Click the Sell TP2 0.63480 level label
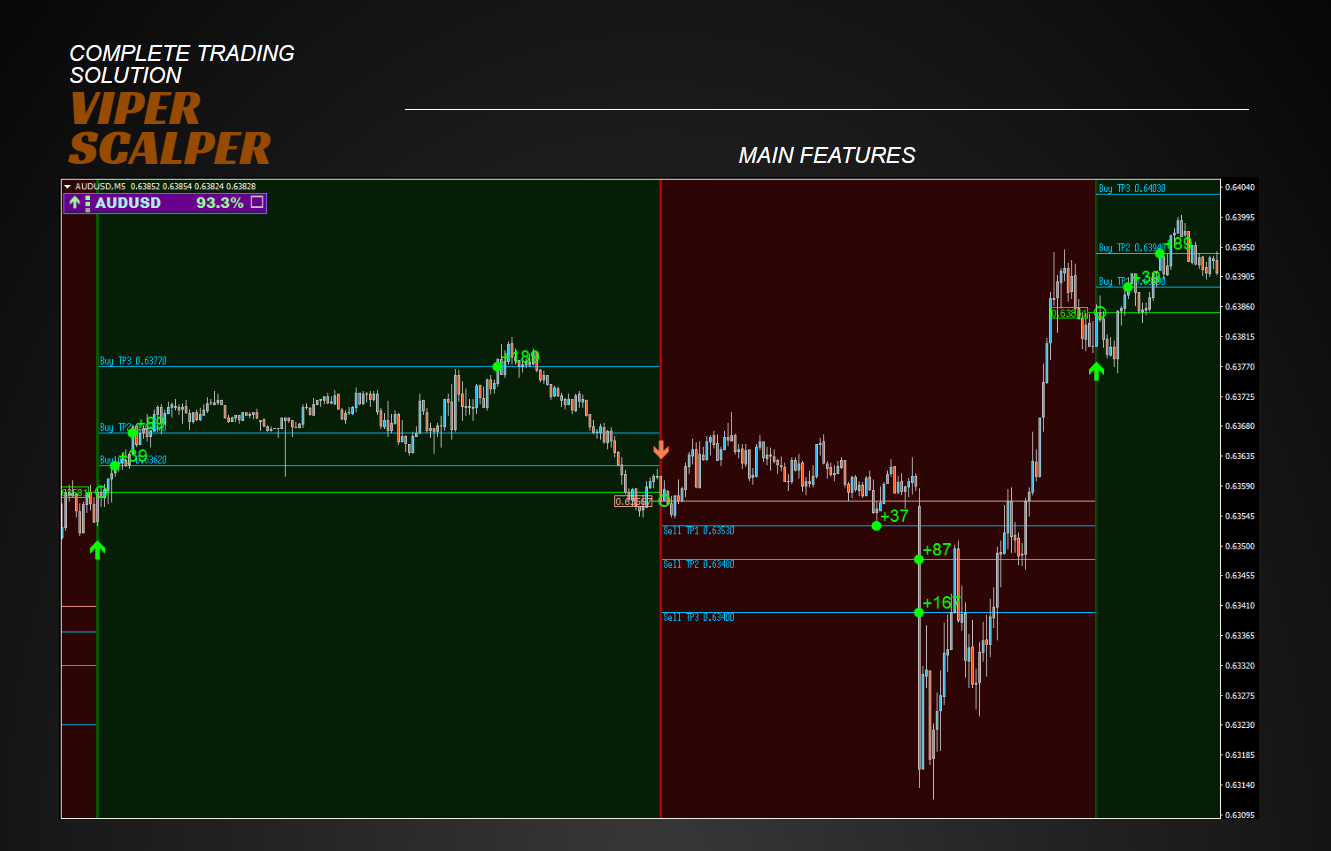Screen dimensions: 1331x851 point(698,565)
